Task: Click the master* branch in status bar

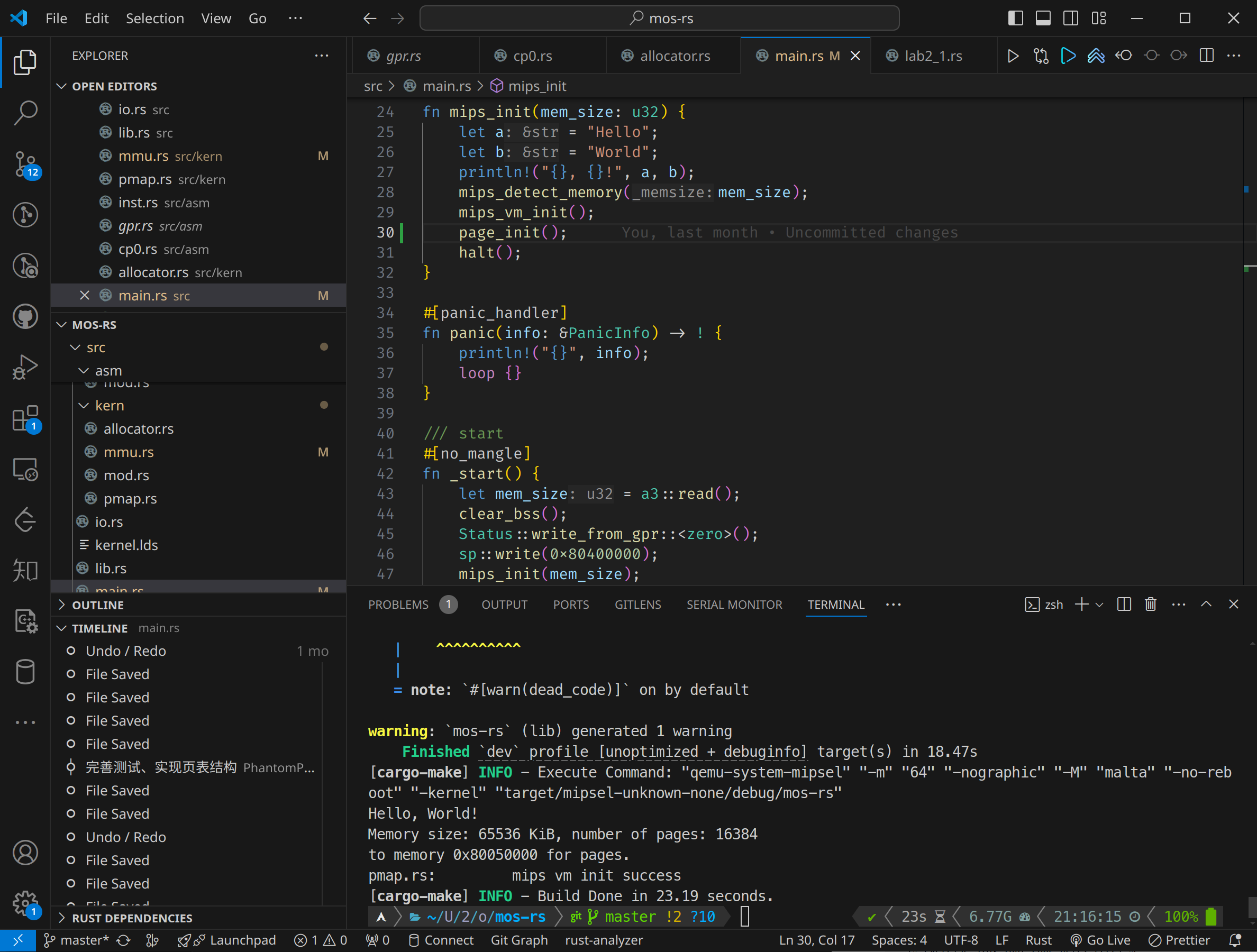Action: click(x=76, y=940)
